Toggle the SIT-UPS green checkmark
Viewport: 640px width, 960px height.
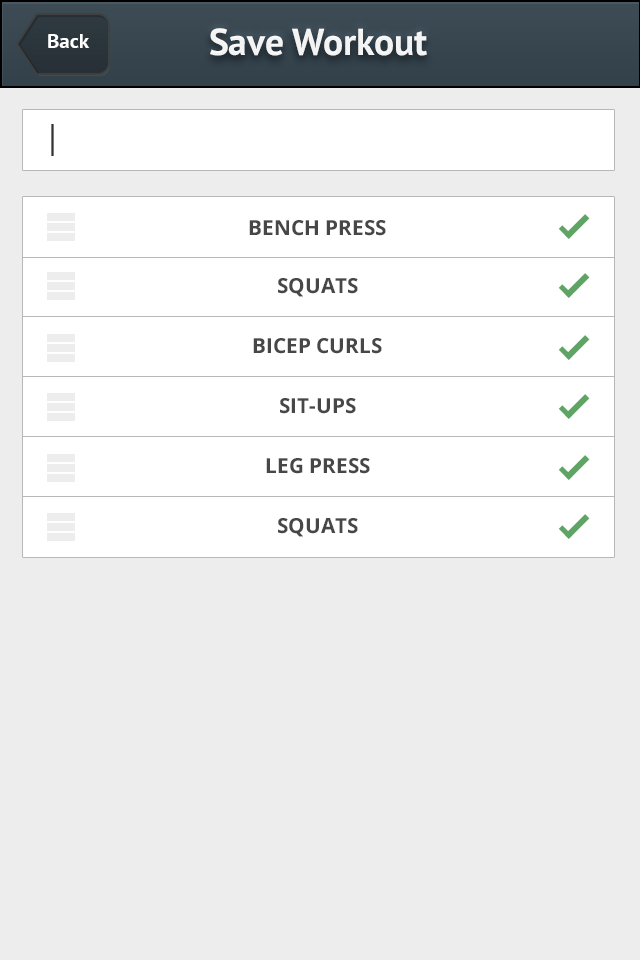[573, 407]
